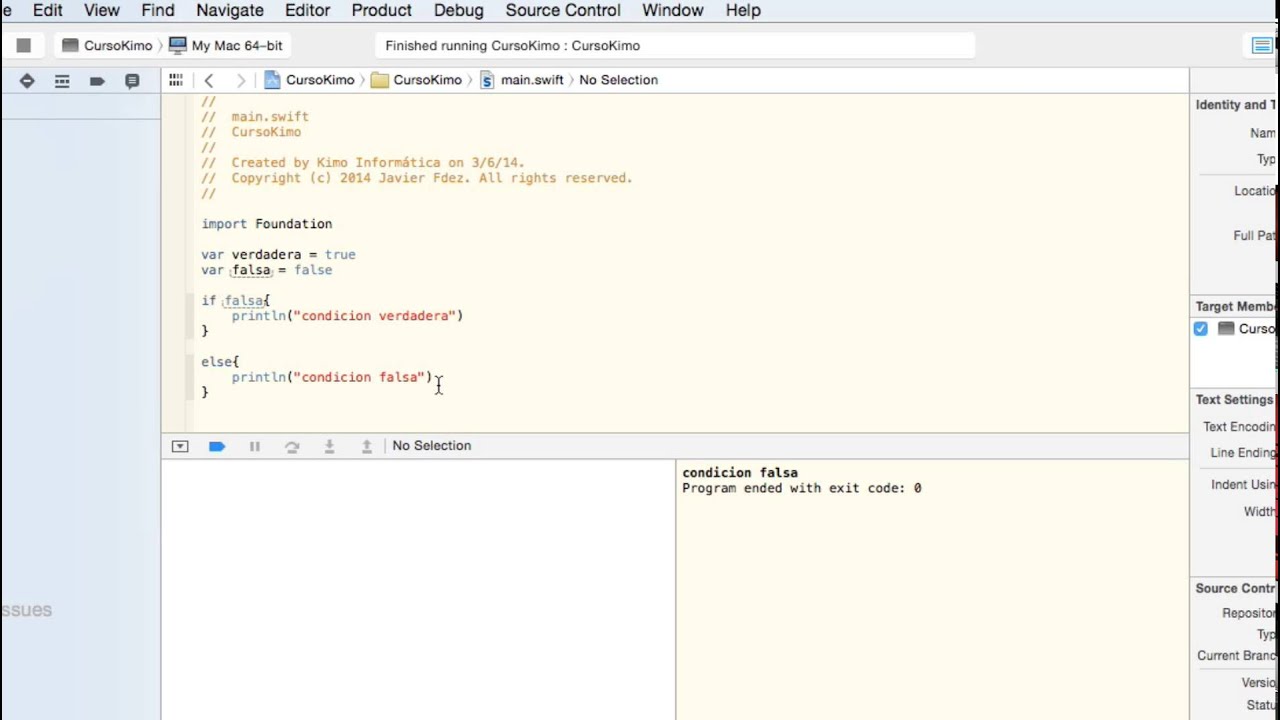Screen dimensions: 1280x720
Task: Open the Source Control menu
Action: click(x=563, y=10)
